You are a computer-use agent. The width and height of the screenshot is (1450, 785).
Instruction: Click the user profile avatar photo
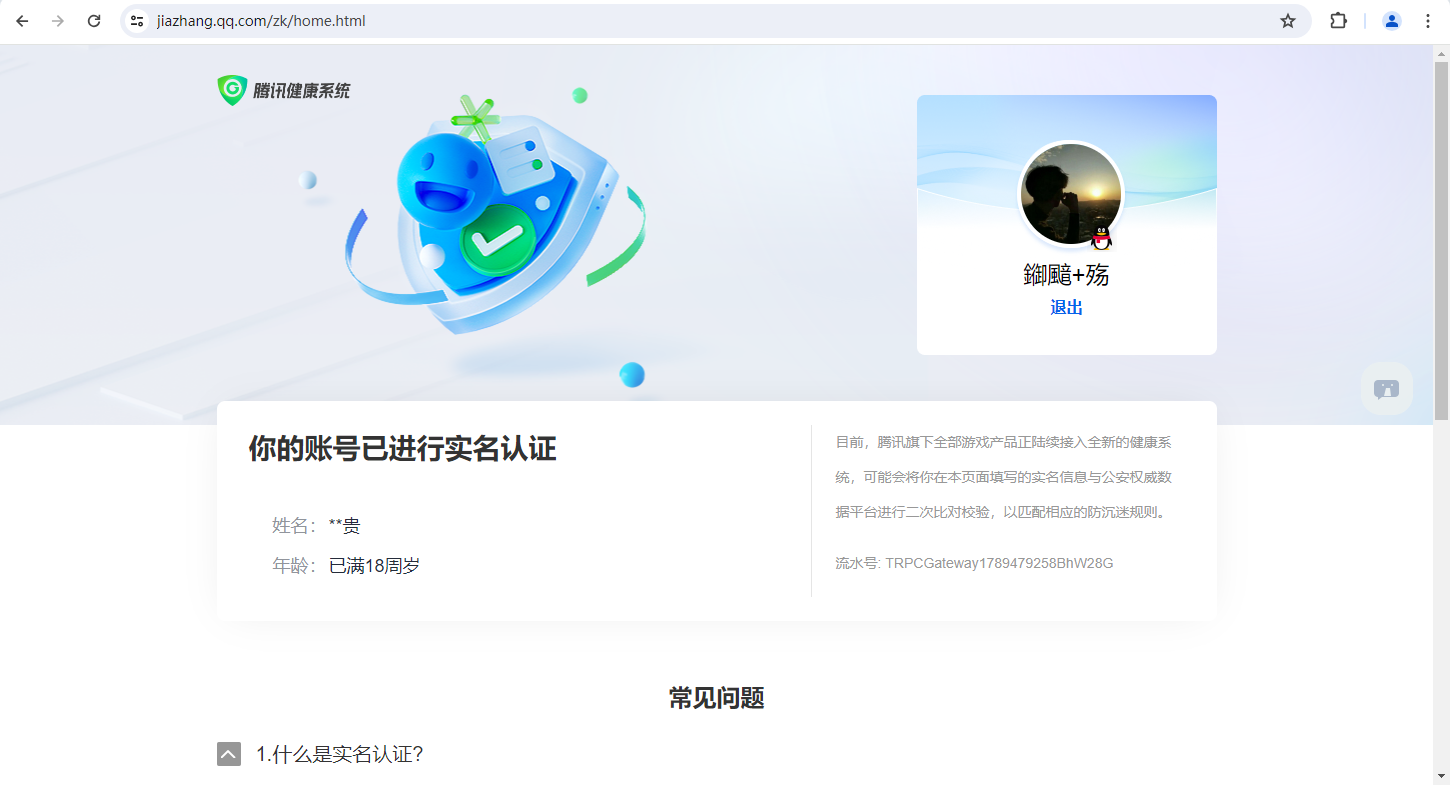point(1070,193)
